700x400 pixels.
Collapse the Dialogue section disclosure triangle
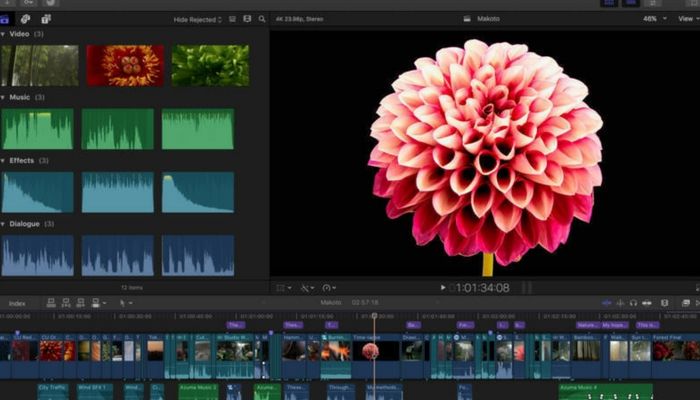click(x=4, y=224)
